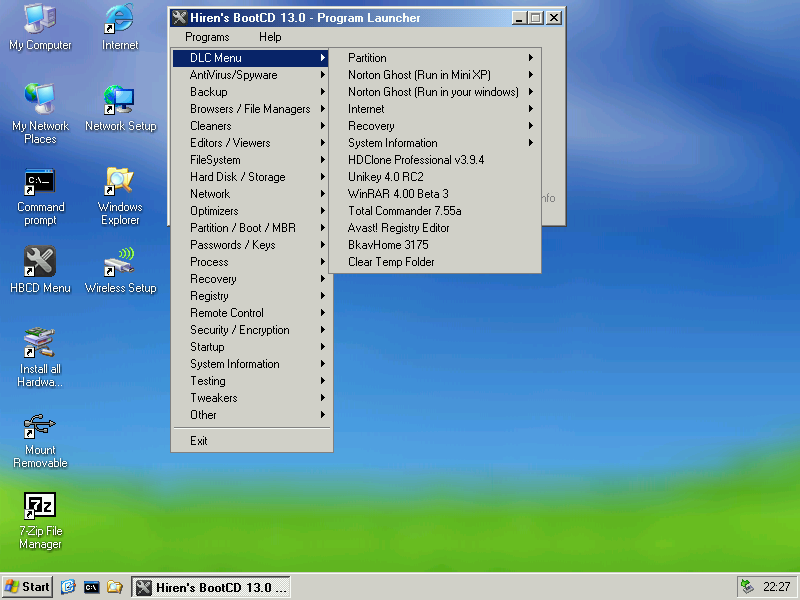
Task: Open Remote Control submenu
Action: [x=251, y=313]
